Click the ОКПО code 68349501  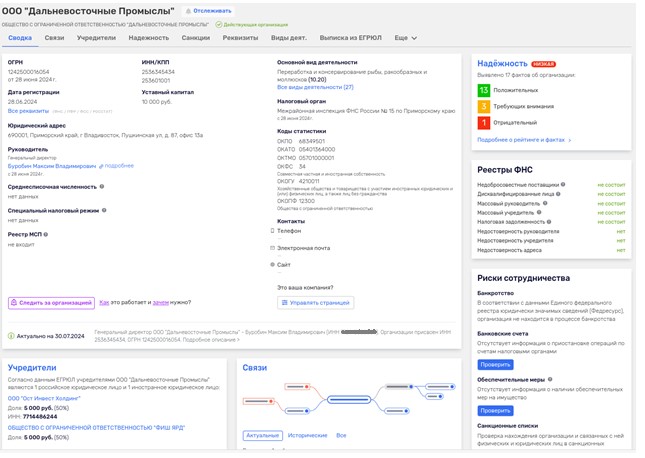[311, 141]
